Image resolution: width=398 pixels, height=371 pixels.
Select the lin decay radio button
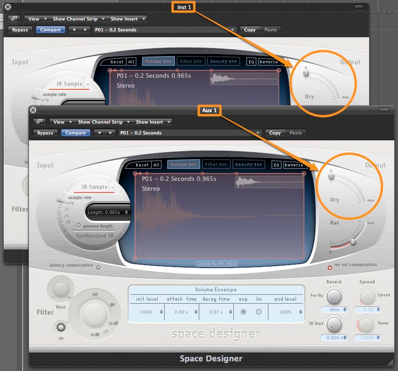(259, 312)
